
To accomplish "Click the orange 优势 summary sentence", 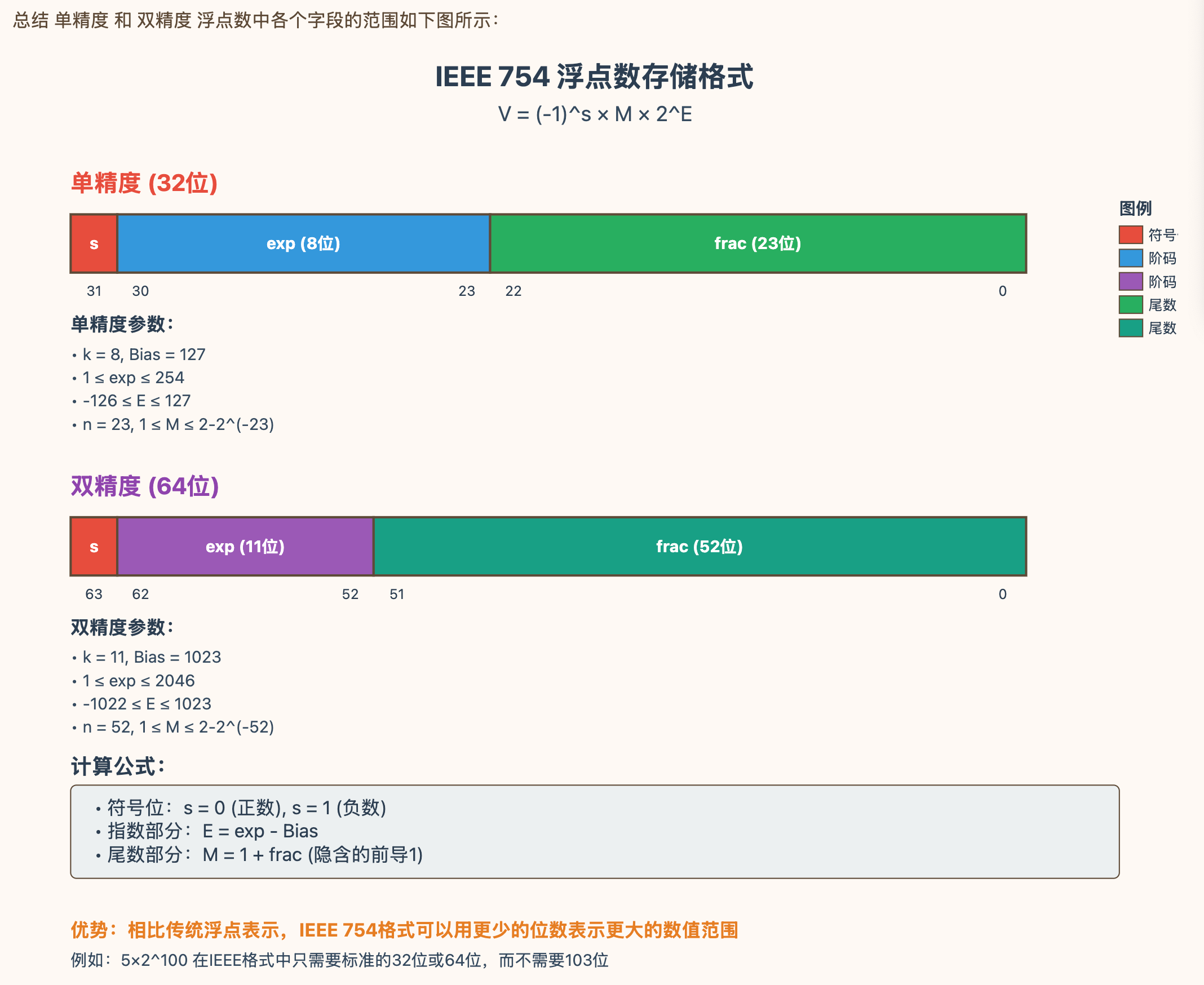I will click(404, 930).
